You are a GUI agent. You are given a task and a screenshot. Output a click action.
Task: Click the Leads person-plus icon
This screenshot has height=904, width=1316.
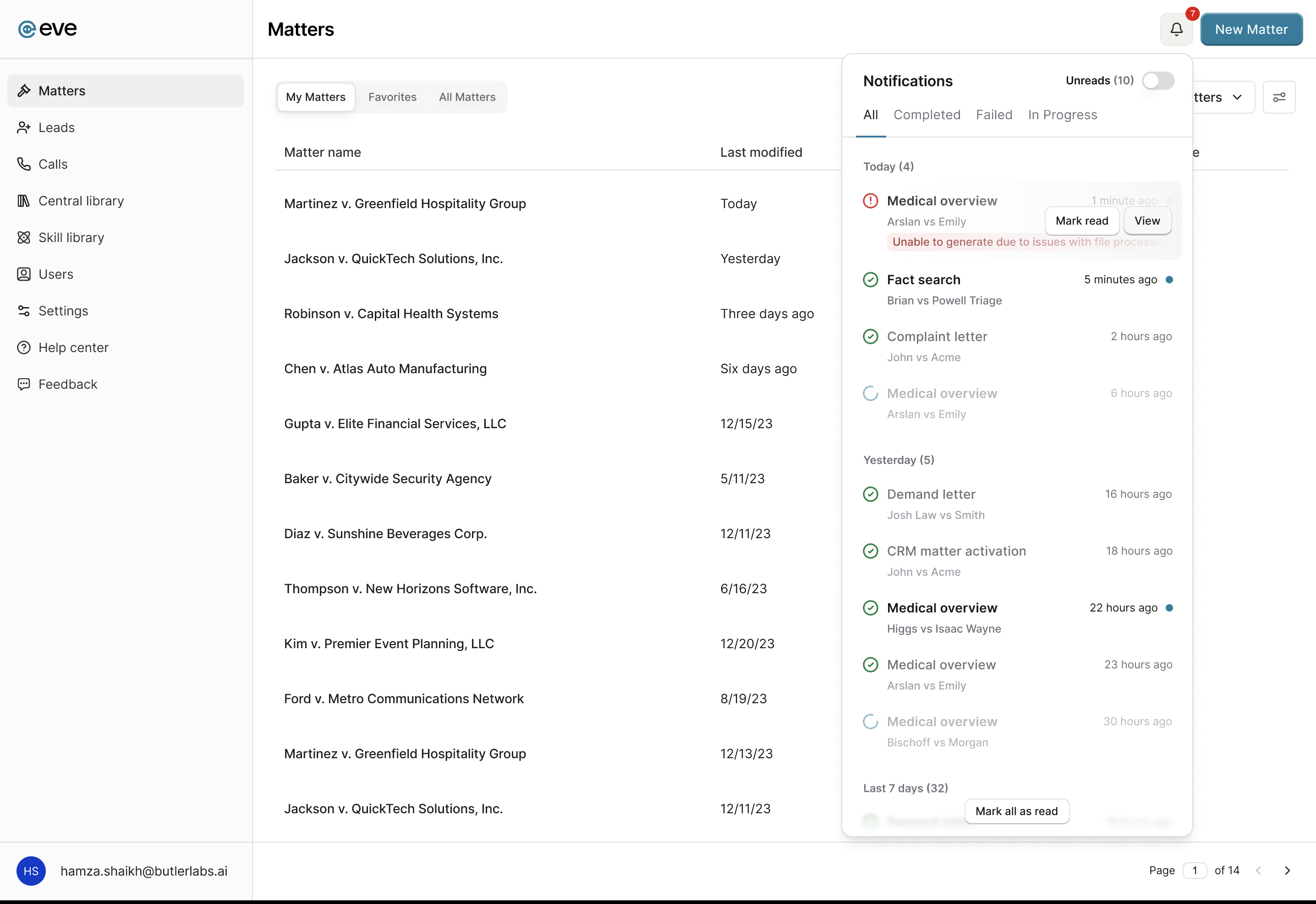point(24,127)
